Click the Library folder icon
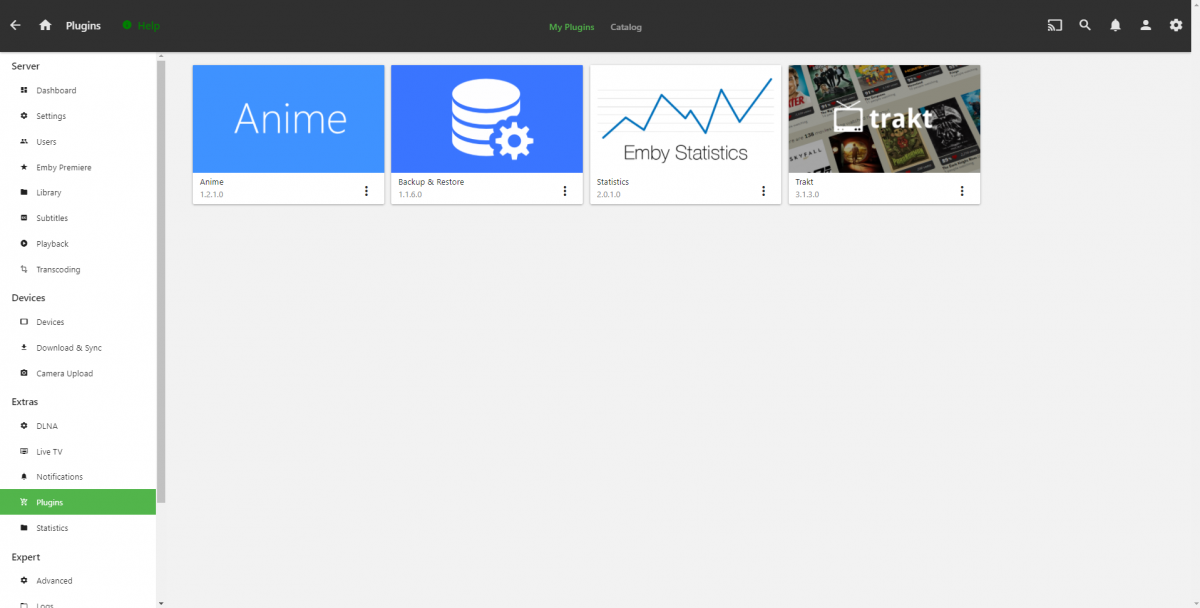This screenshot has height=608, width=1200. [24, 192]
